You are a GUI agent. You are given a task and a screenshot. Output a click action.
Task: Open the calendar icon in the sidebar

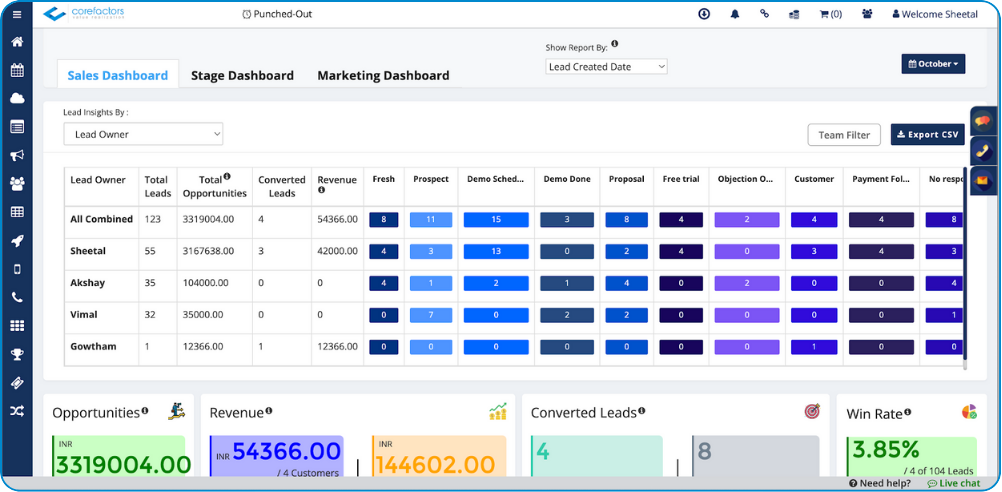17,70
